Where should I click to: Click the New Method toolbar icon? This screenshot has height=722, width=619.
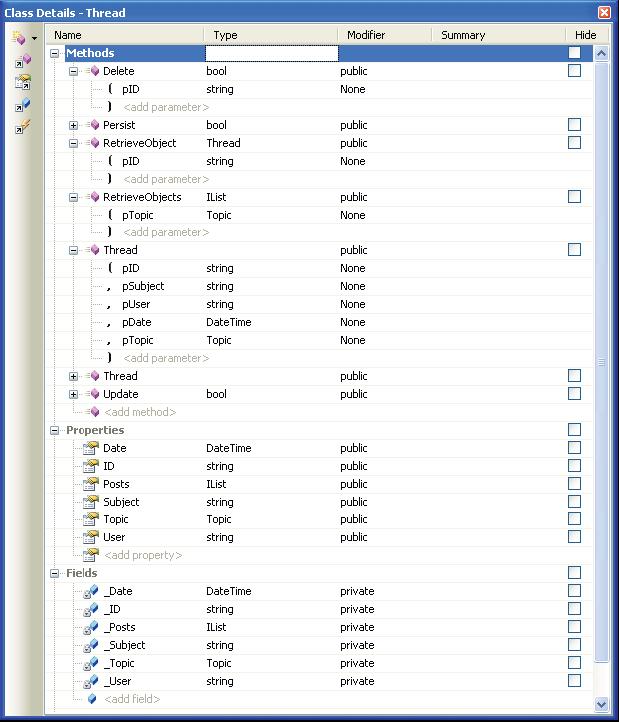pos(18,38)
